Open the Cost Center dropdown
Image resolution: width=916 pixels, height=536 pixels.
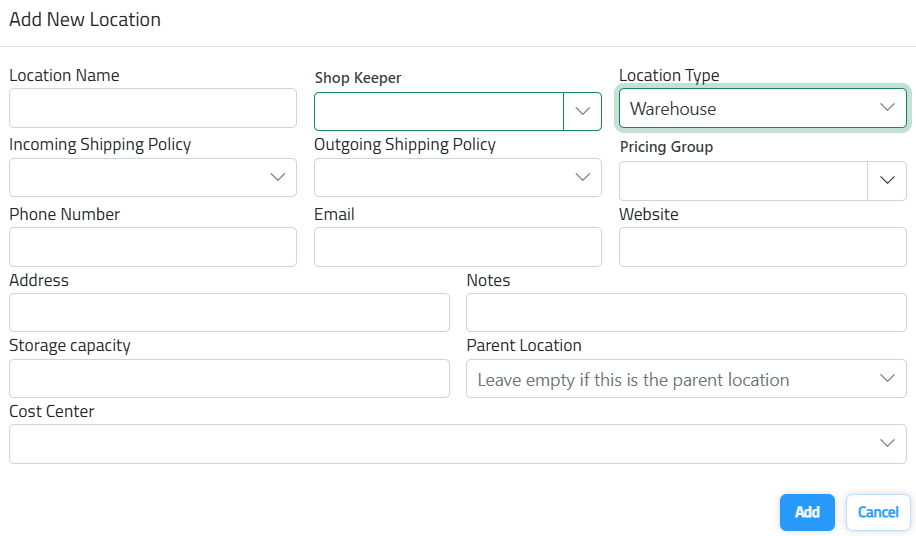click(x=457, y=444)
